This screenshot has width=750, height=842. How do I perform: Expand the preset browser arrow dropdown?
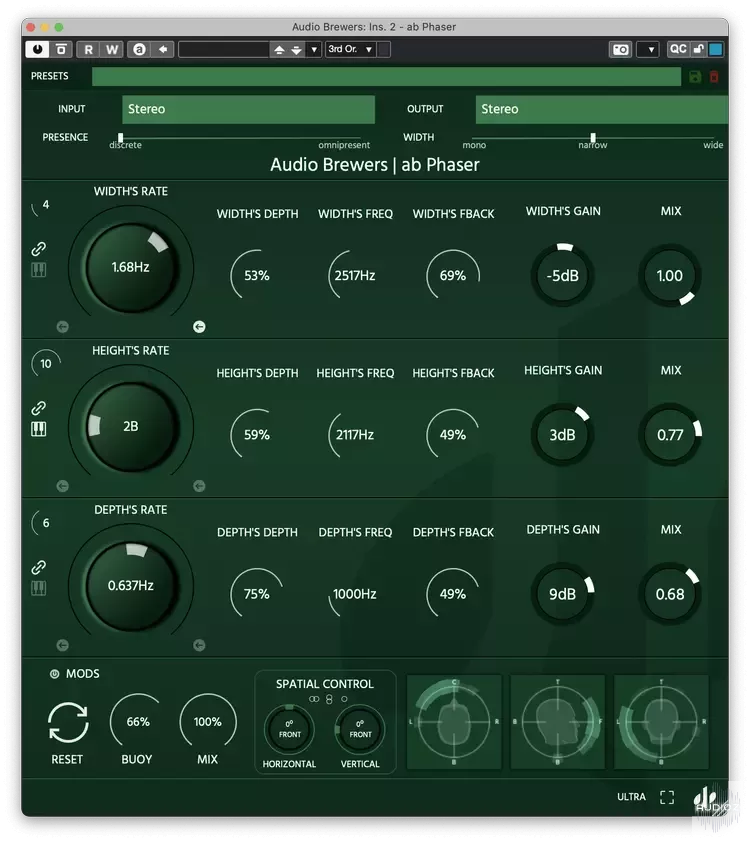tap(314, 49)
